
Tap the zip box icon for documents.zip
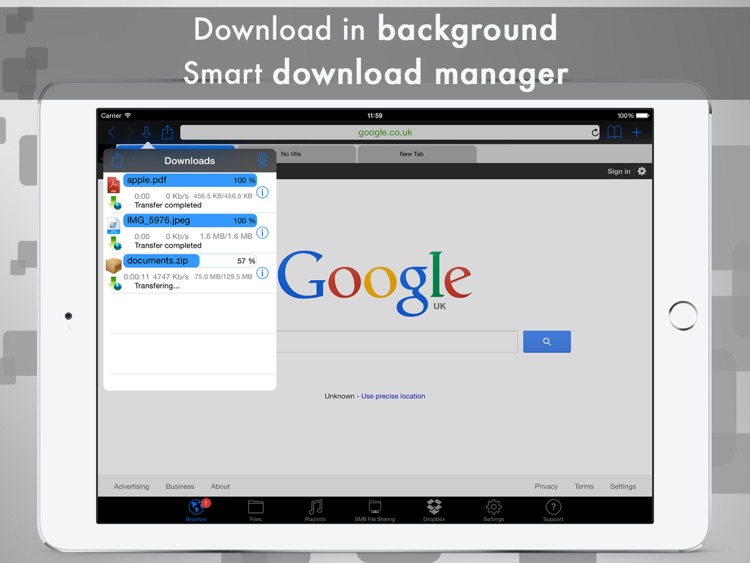(x=113, y=265)
